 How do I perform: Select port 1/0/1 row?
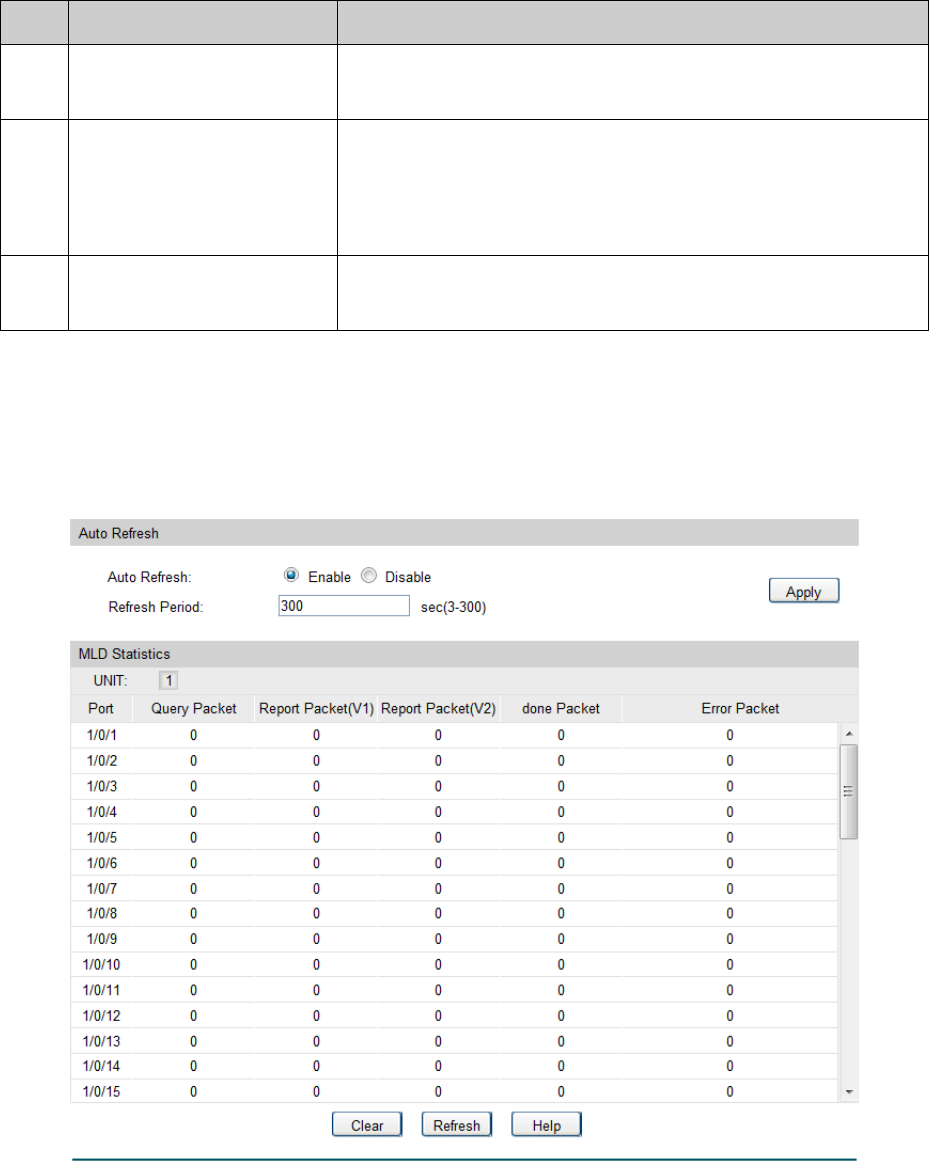point(455,735)
